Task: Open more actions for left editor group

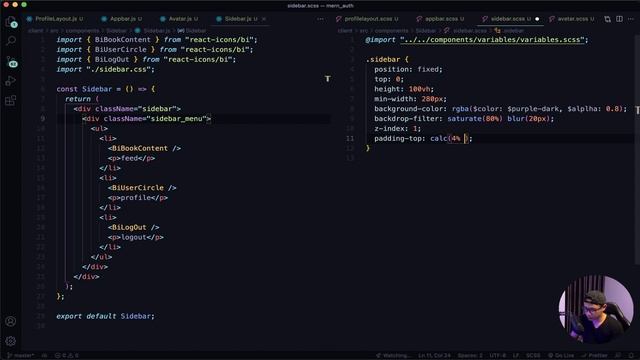Action: (320, 19)
